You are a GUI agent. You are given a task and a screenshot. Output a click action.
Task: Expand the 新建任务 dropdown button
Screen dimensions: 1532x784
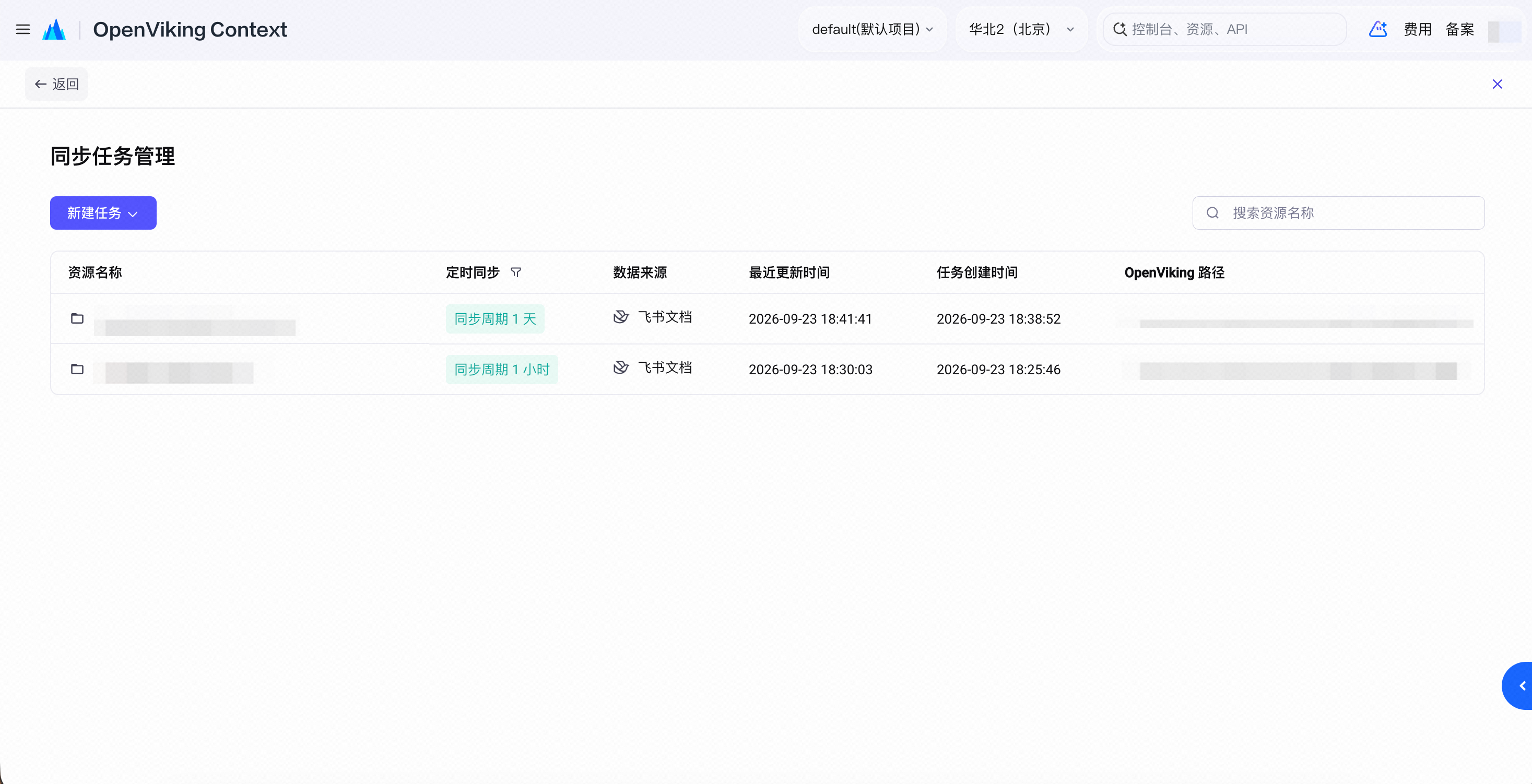pos(103,213)
